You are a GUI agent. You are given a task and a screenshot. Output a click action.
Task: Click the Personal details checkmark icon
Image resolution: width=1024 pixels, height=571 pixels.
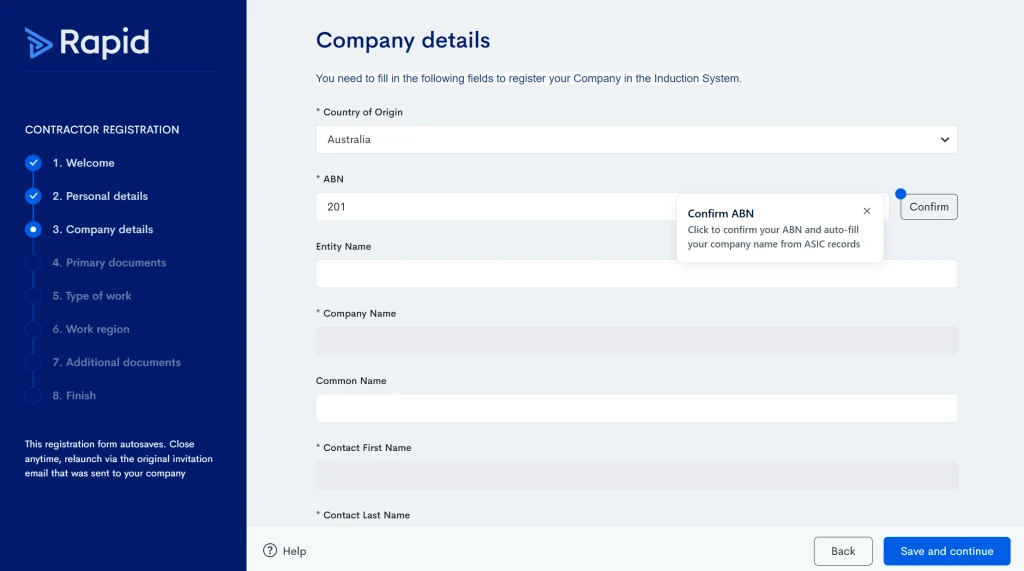coord(33,196)
